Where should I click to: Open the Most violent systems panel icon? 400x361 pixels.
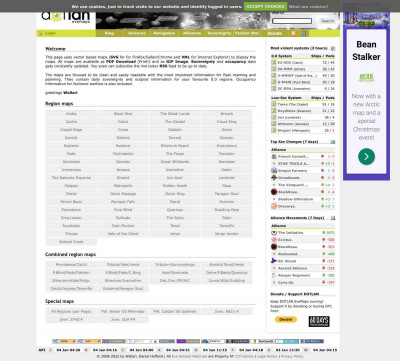click(x=333, y=48)
